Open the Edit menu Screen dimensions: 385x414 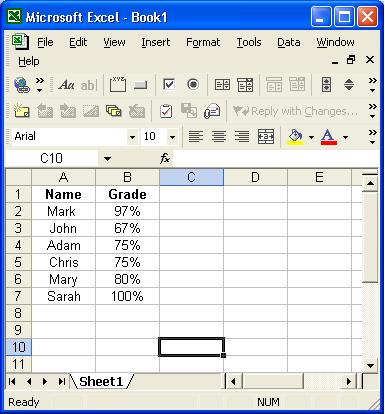[78, 42]
